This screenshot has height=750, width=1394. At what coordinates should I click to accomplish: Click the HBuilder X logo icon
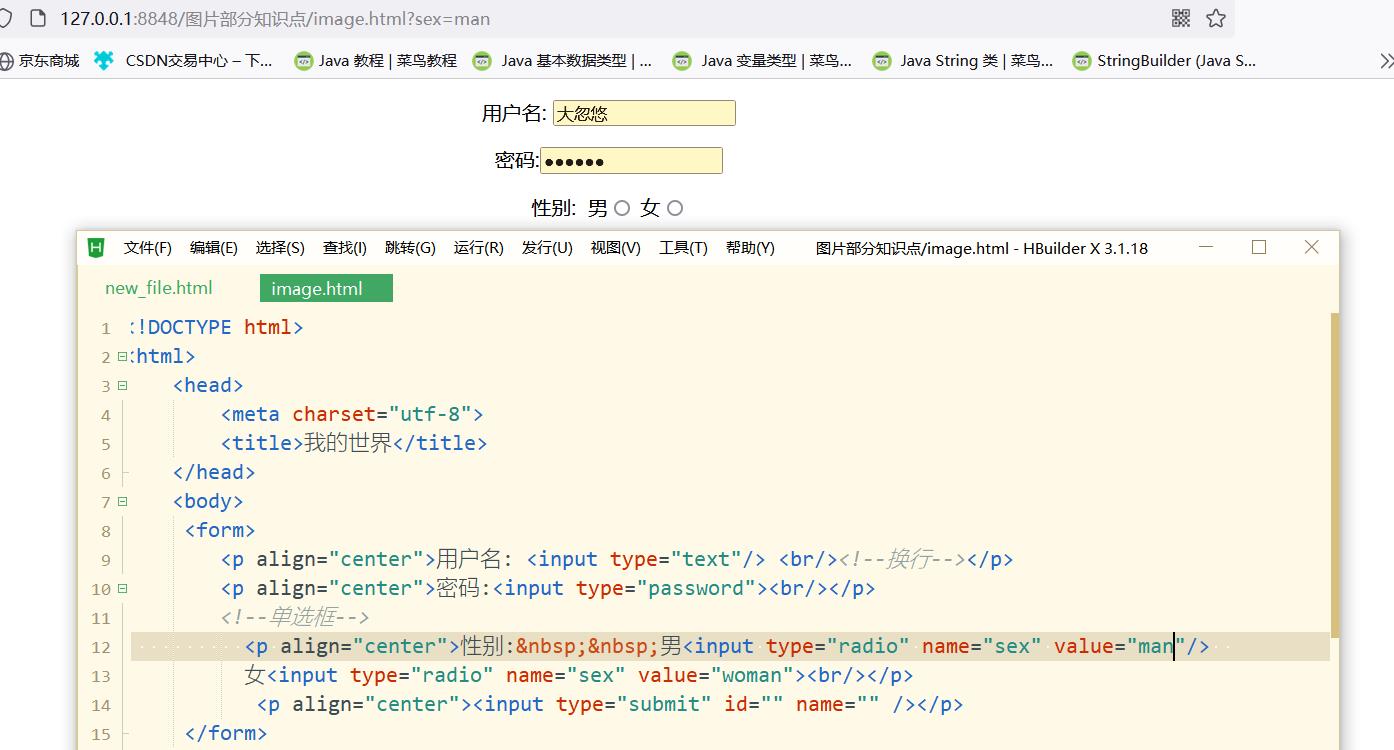[x=96, y=248]
